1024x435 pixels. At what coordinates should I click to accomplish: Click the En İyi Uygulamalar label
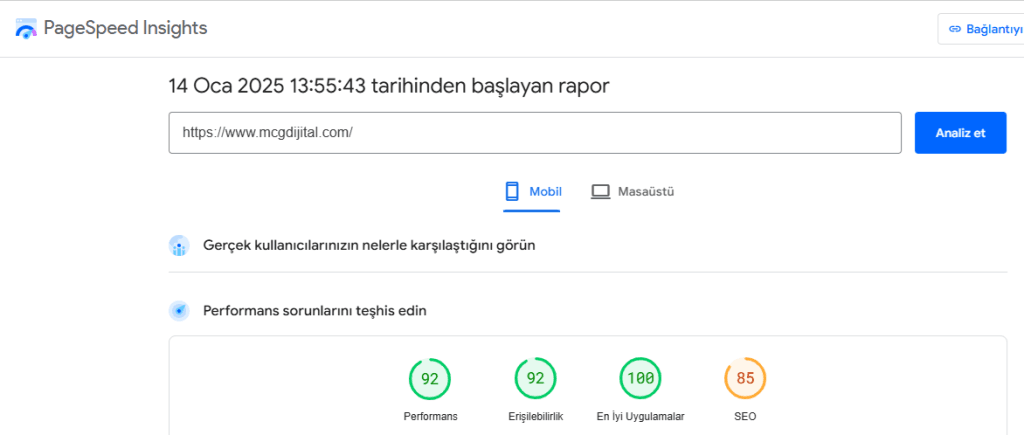pyautogui.click(x=641, y=416)
